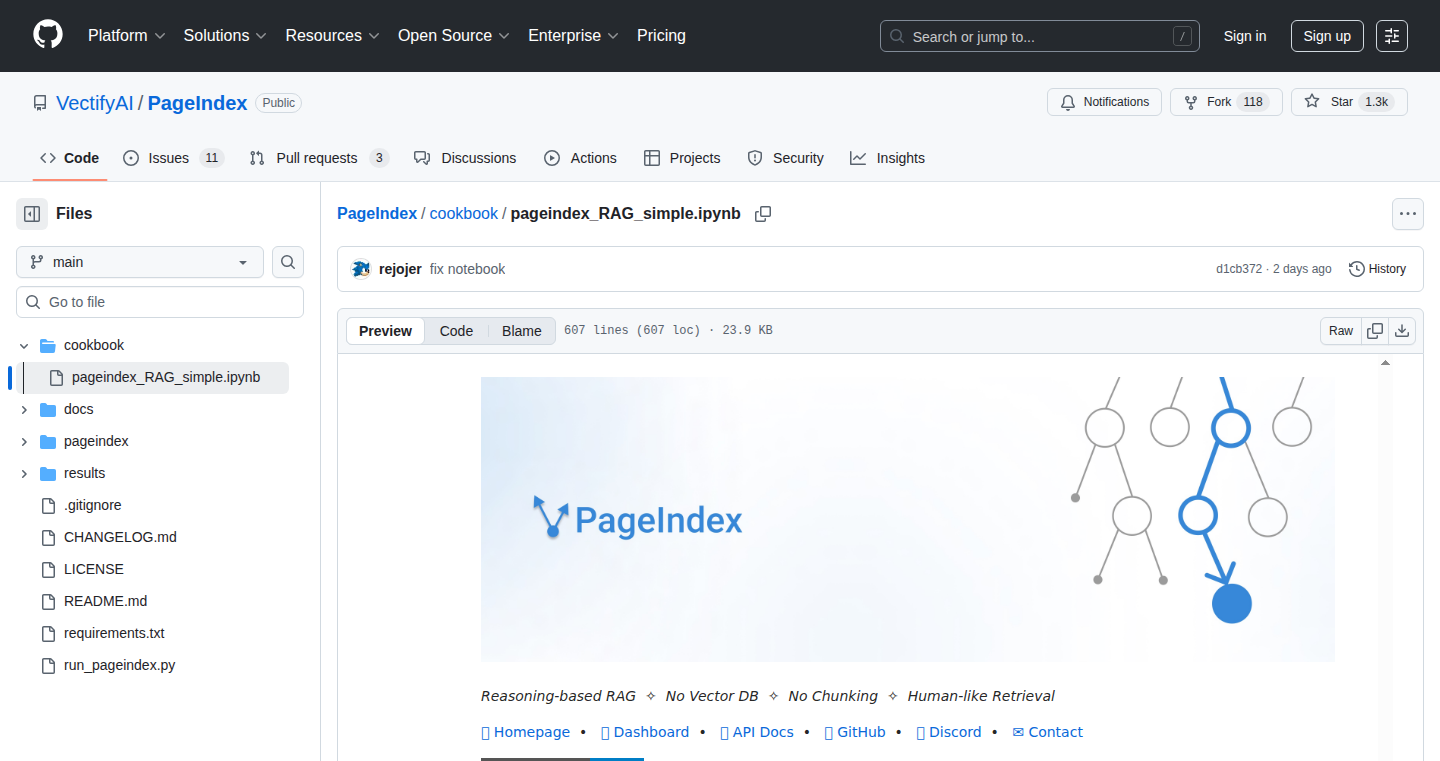Expand the Open Source menu
Image resolution: width=1440 pixels, height=761 pixels.
point(454,35)
